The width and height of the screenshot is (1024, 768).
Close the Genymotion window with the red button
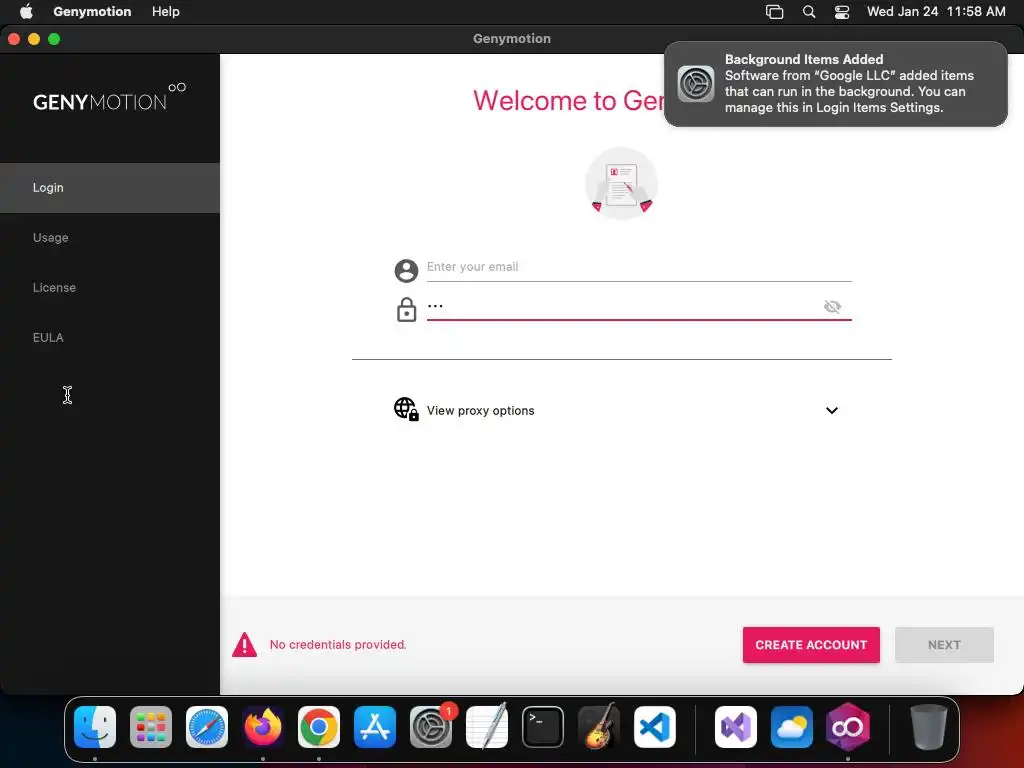click(14, 39)
